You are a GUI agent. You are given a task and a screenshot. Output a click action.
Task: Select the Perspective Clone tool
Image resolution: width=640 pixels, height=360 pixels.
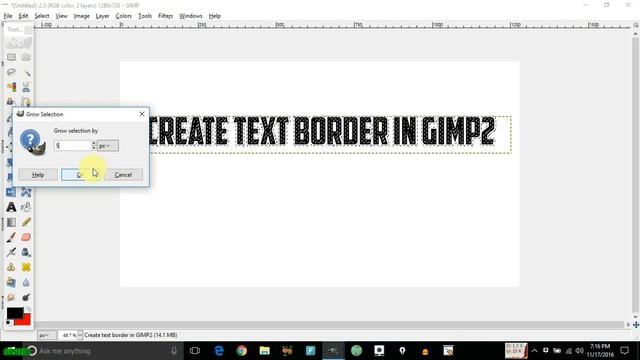click(x=11, y=282)
